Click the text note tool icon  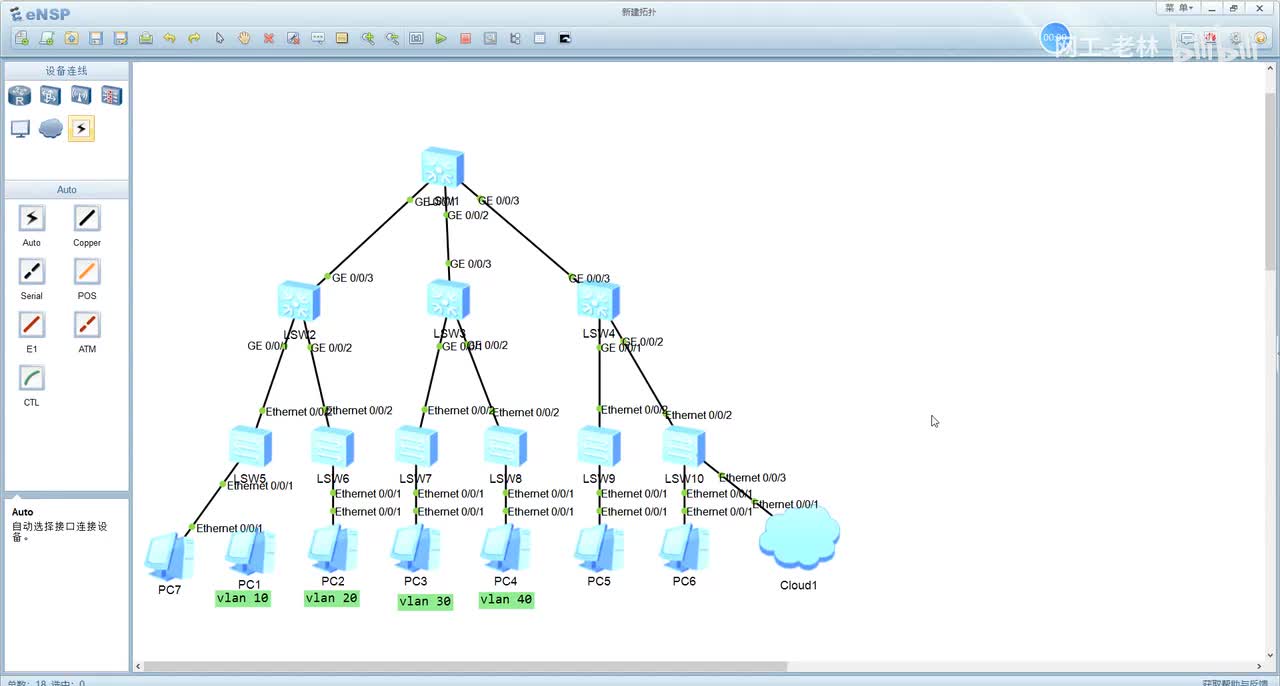[x=318, y=38]
